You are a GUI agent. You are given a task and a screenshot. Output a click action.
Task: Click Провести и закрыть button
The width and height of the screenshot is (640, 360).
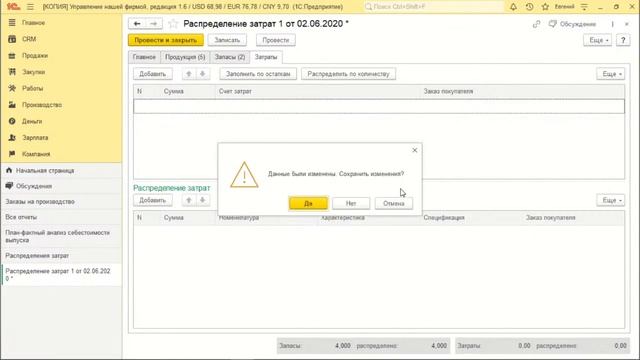pyautogui.click(x=166, y=40)
